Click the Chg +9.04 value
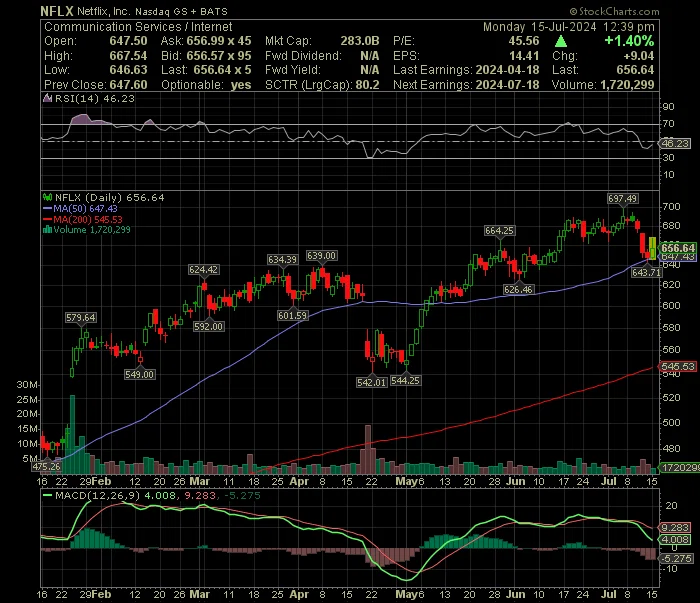This screenshot has width=700, height=603. pyautogui.click(x=639, y=56)
